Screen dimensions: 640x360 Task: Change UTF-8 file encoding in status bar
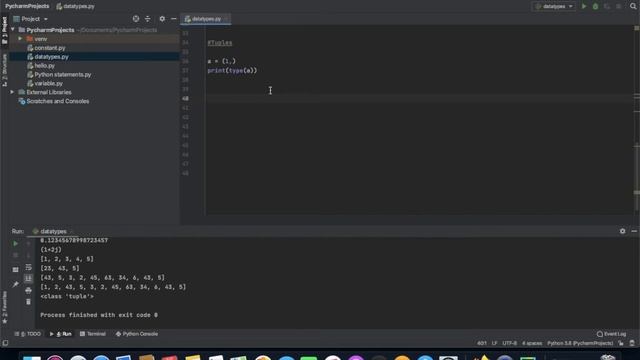[509, 343]
